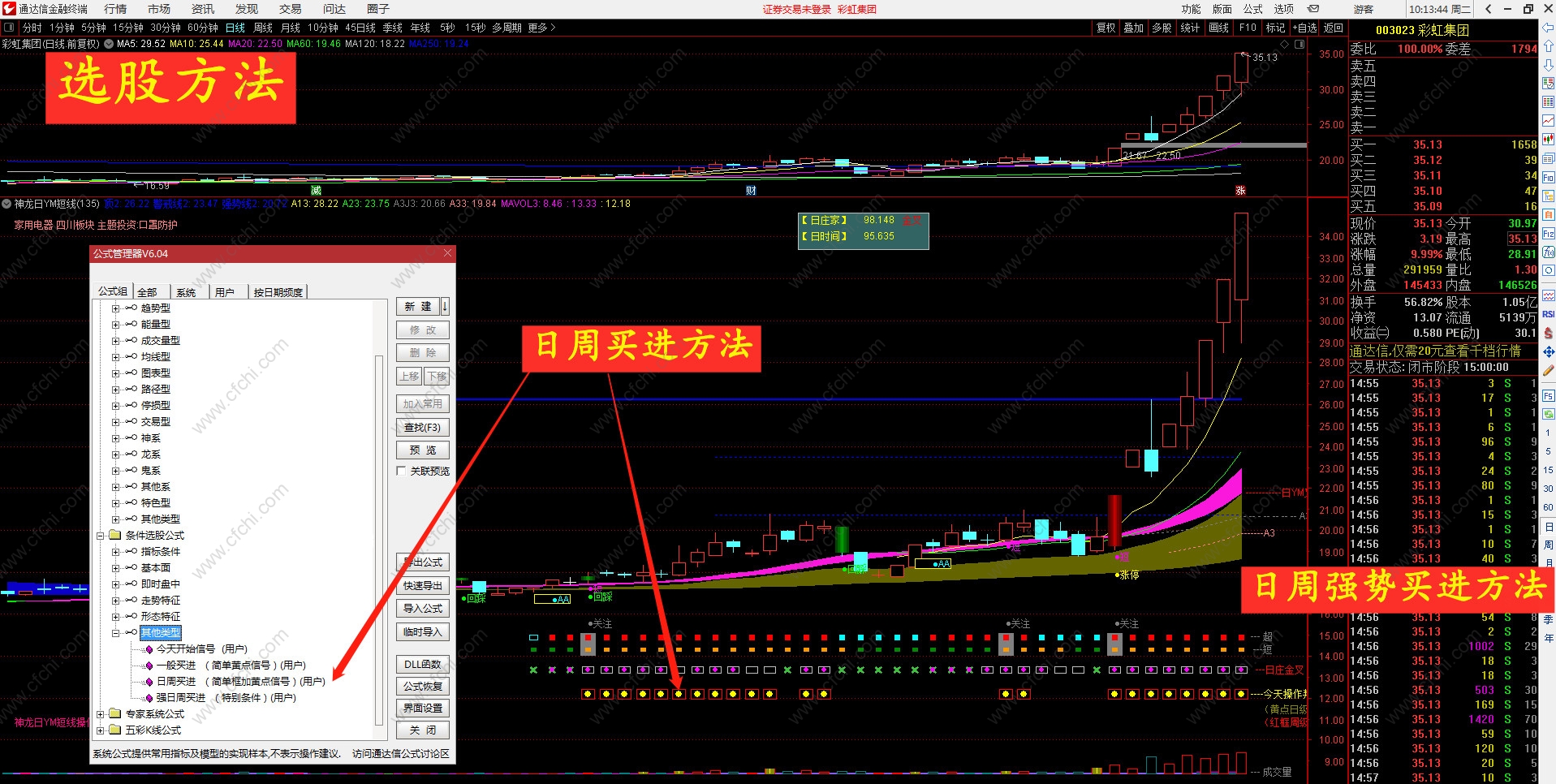Click the 公式恢复 button
Viewport: 1556px width, 784px height.
[423, 686]
